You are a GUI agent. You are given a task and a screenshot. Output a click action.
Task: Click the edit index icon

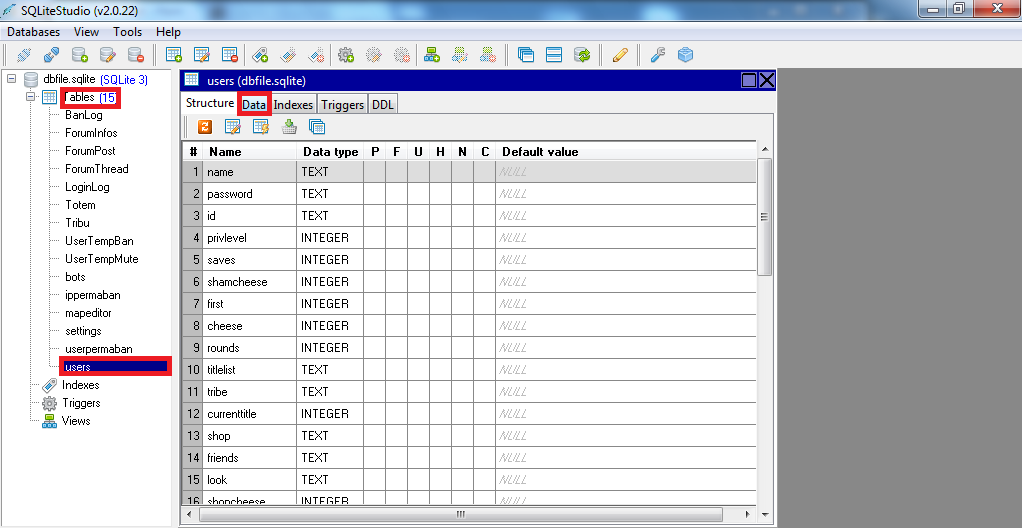[288, 55]
